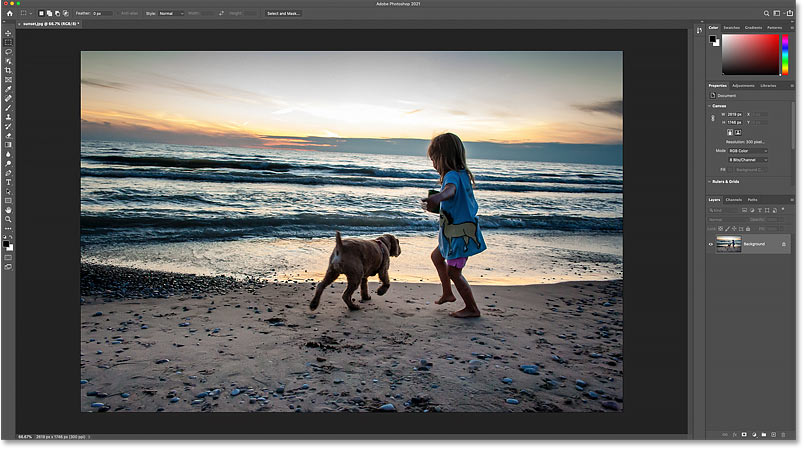Choose Add to selection mode
The height and width of the screenshot is (449, 804).
click(49, 13)
